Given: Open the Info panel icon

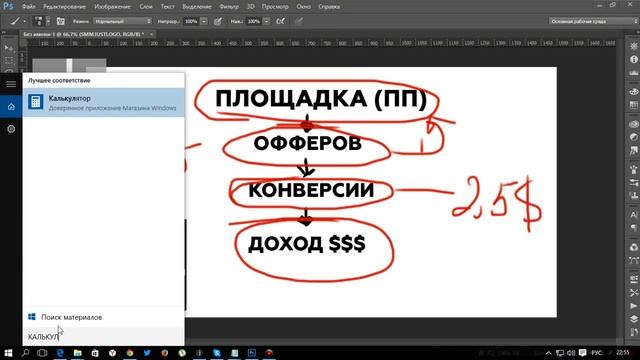Looking at the screenshot, I should click(x=633, y=60).
